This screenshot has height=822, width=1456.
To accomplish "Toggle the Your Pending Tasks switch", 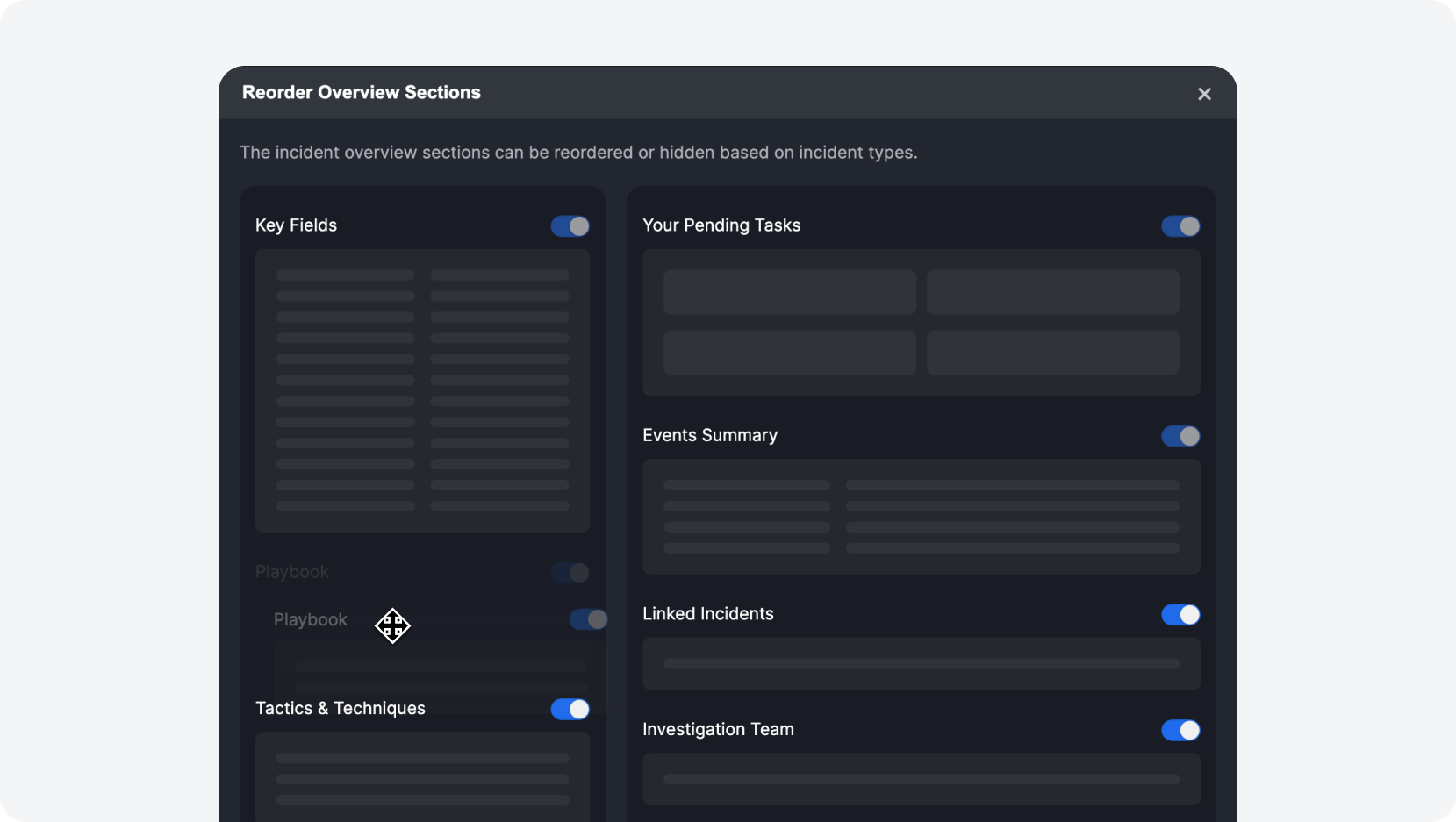I will [x=1180, y=226].
